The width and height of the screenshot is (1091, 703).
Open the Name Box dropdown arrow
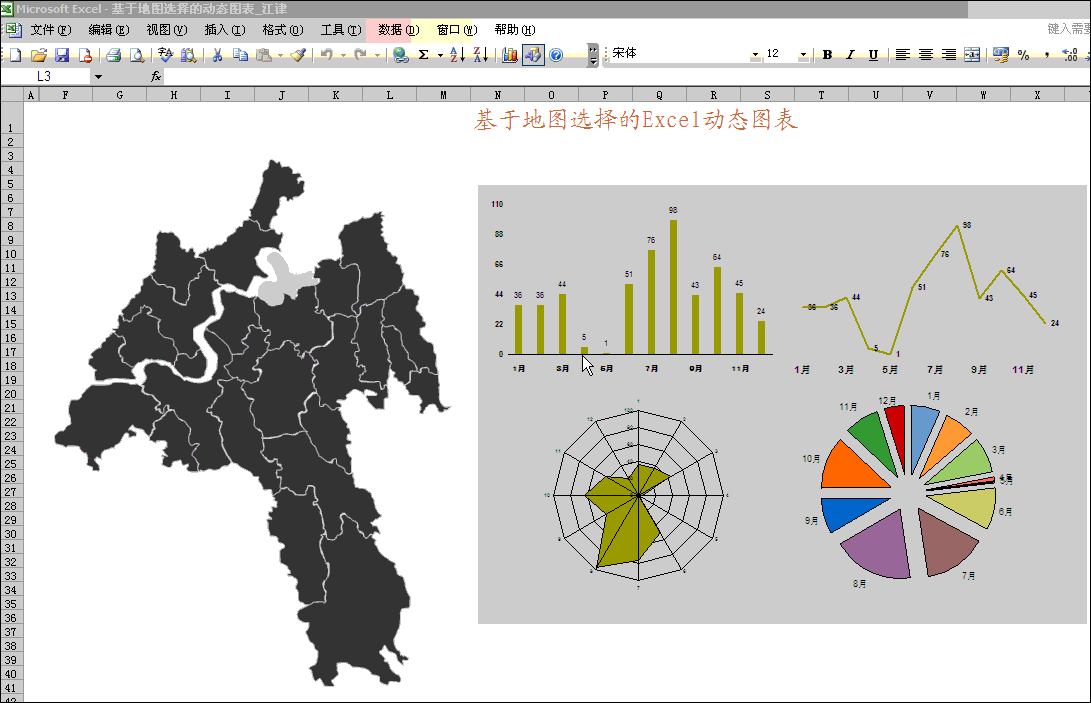tap(98, 77)
